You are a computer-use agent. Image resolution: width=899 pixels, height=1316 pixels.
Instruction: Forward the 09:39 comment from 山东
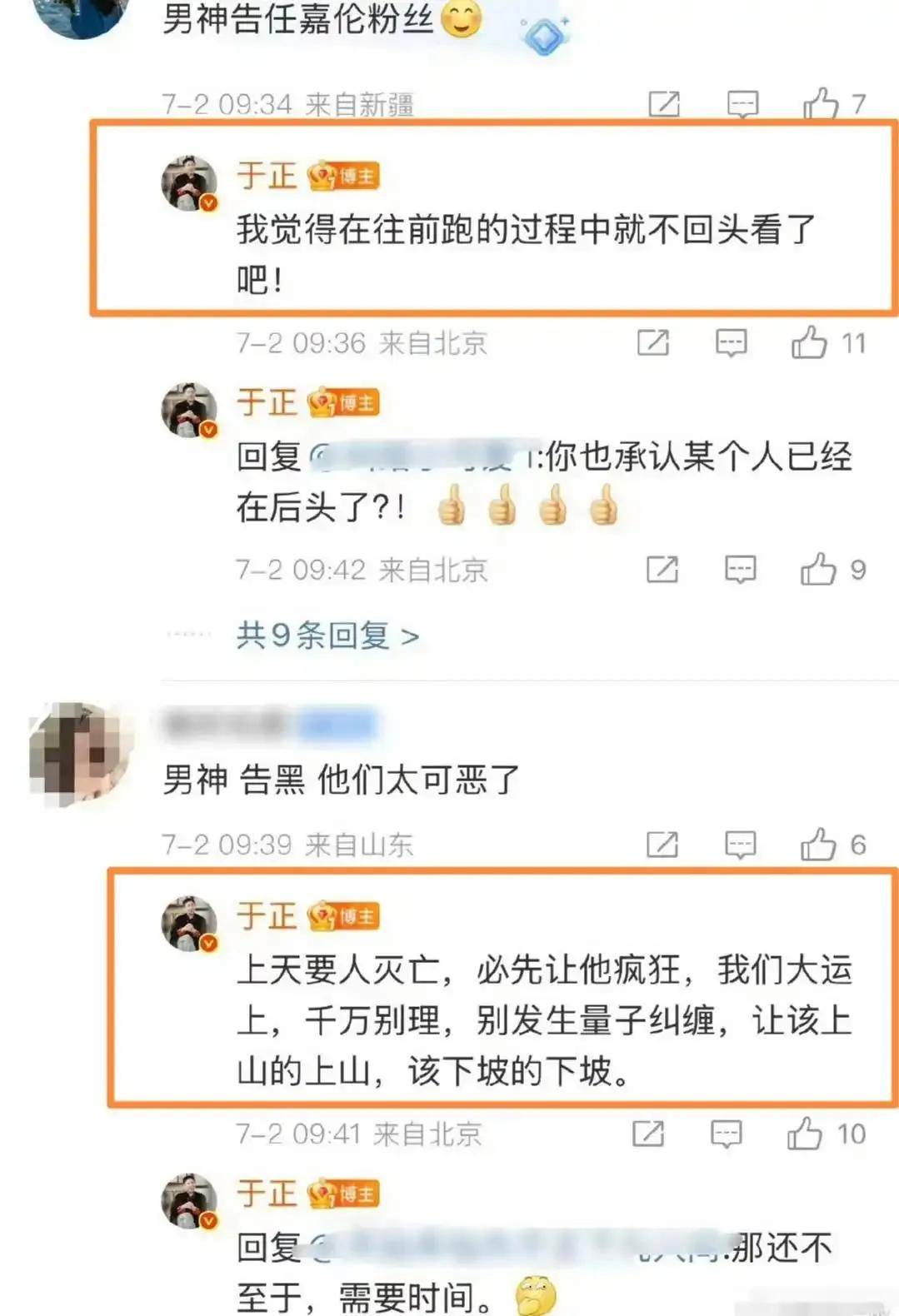click(662, 845)
